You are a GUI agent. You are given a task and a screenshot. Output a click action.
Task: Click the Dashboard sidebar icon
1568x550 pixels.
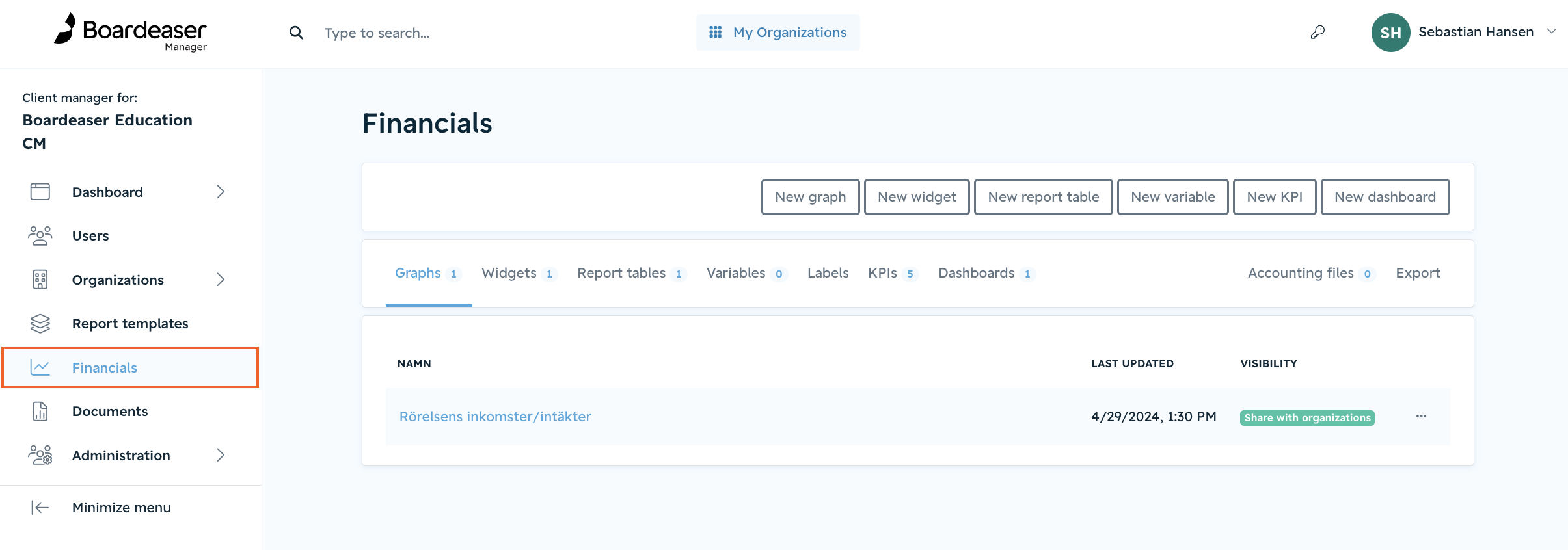click(40, 192)
